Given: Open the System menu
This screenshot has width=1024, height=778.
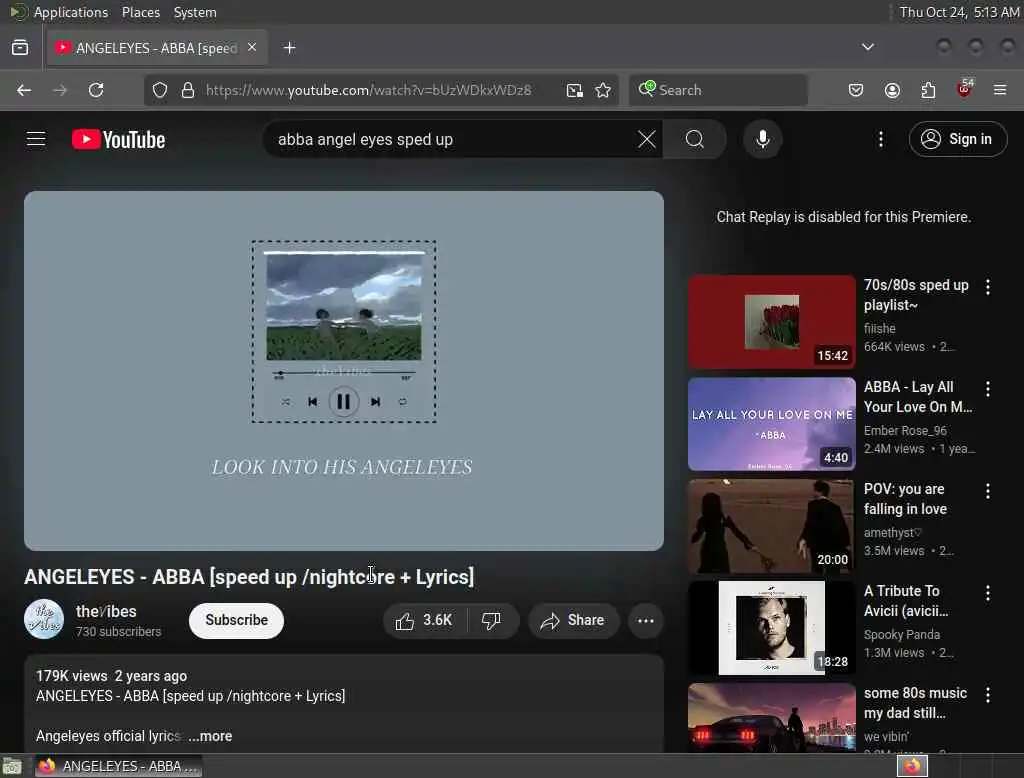Looking at the screenshot, I should click(195, 12).
